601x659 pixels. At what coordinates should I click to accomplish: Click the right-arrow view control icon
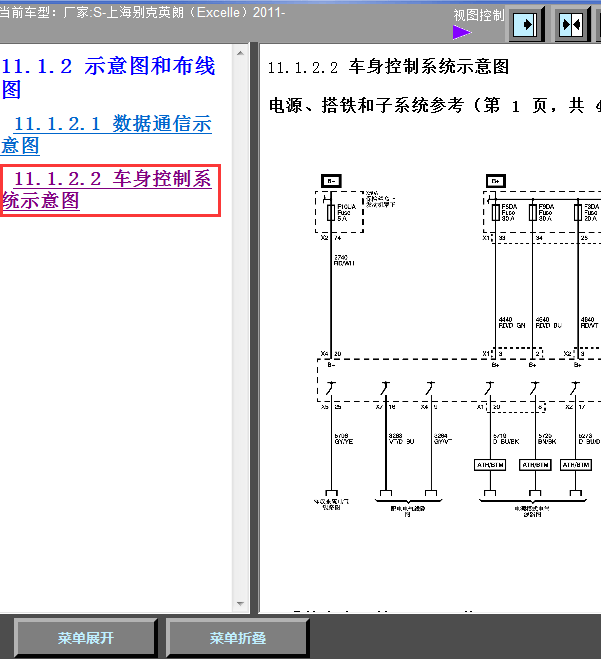point(526,24)
